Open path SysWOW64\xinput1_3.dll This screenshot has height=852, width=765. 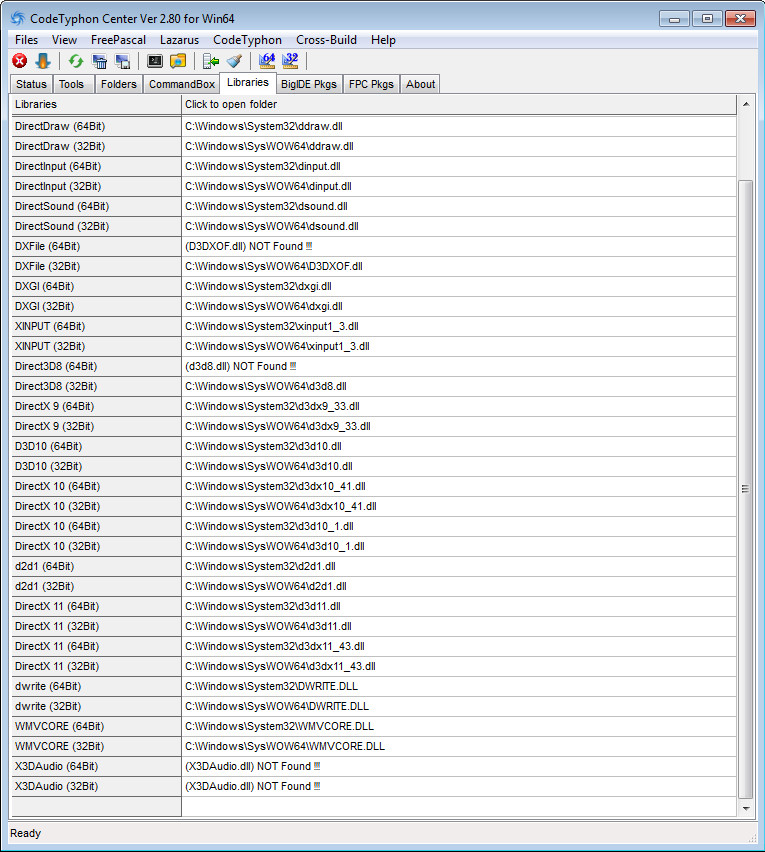pos(459,346)
